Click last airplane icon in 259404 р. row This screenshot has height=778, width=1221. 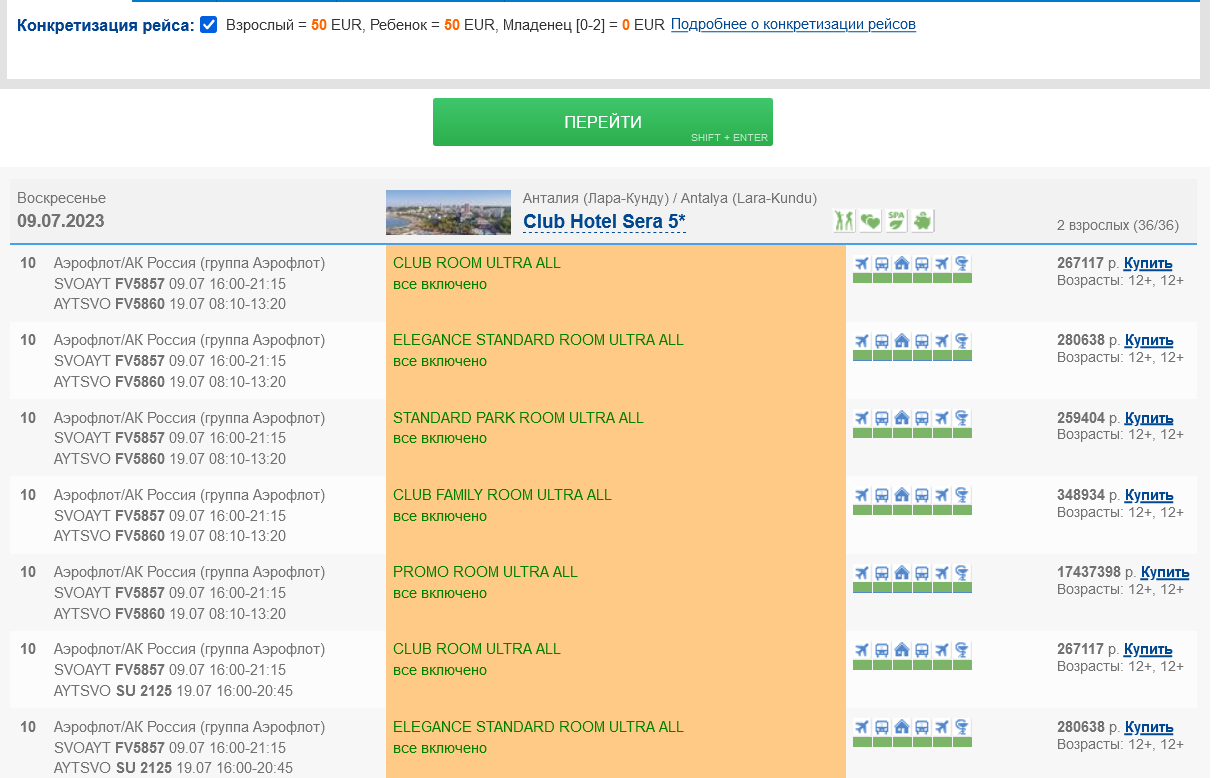(941, 418)
